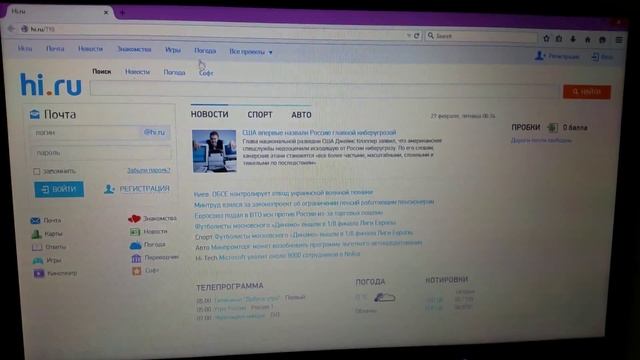640x360 pixels.
Task: Expand the Все проекты dropdown
Action: pos(251,52)
